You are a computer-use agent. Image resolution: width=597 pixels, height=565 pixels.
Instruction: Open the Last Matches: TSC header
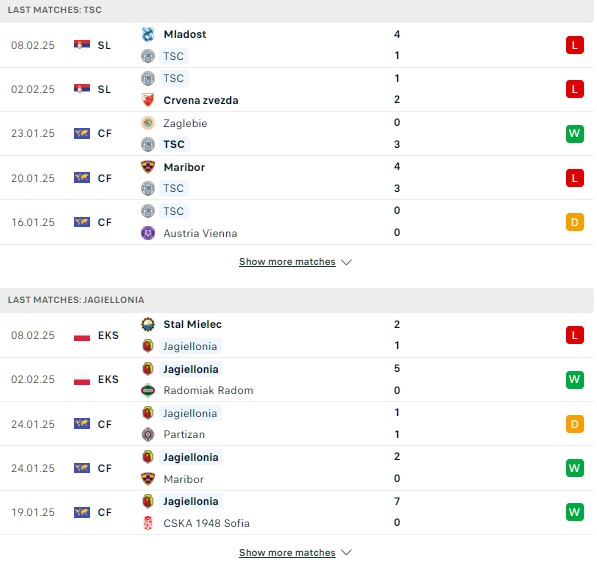coord(55,10)
